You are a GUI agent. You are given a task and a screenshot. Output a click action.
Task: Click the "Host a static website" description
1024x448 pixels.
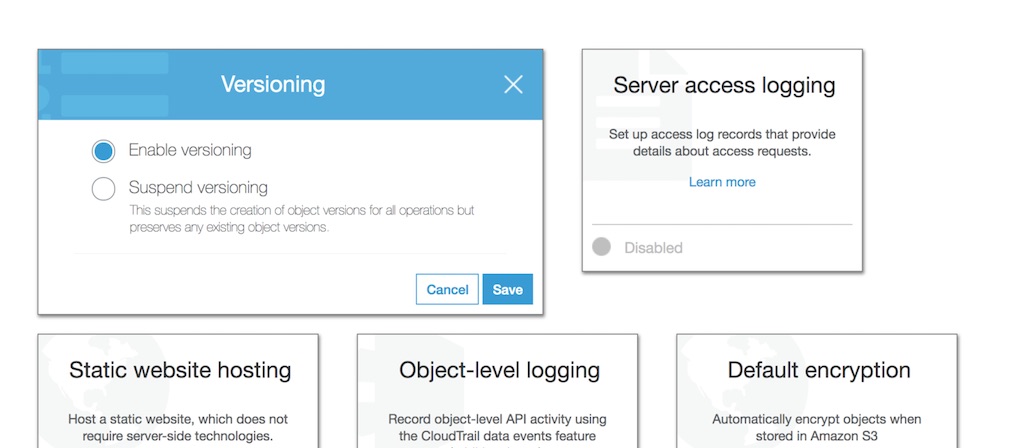coord(178,427)
